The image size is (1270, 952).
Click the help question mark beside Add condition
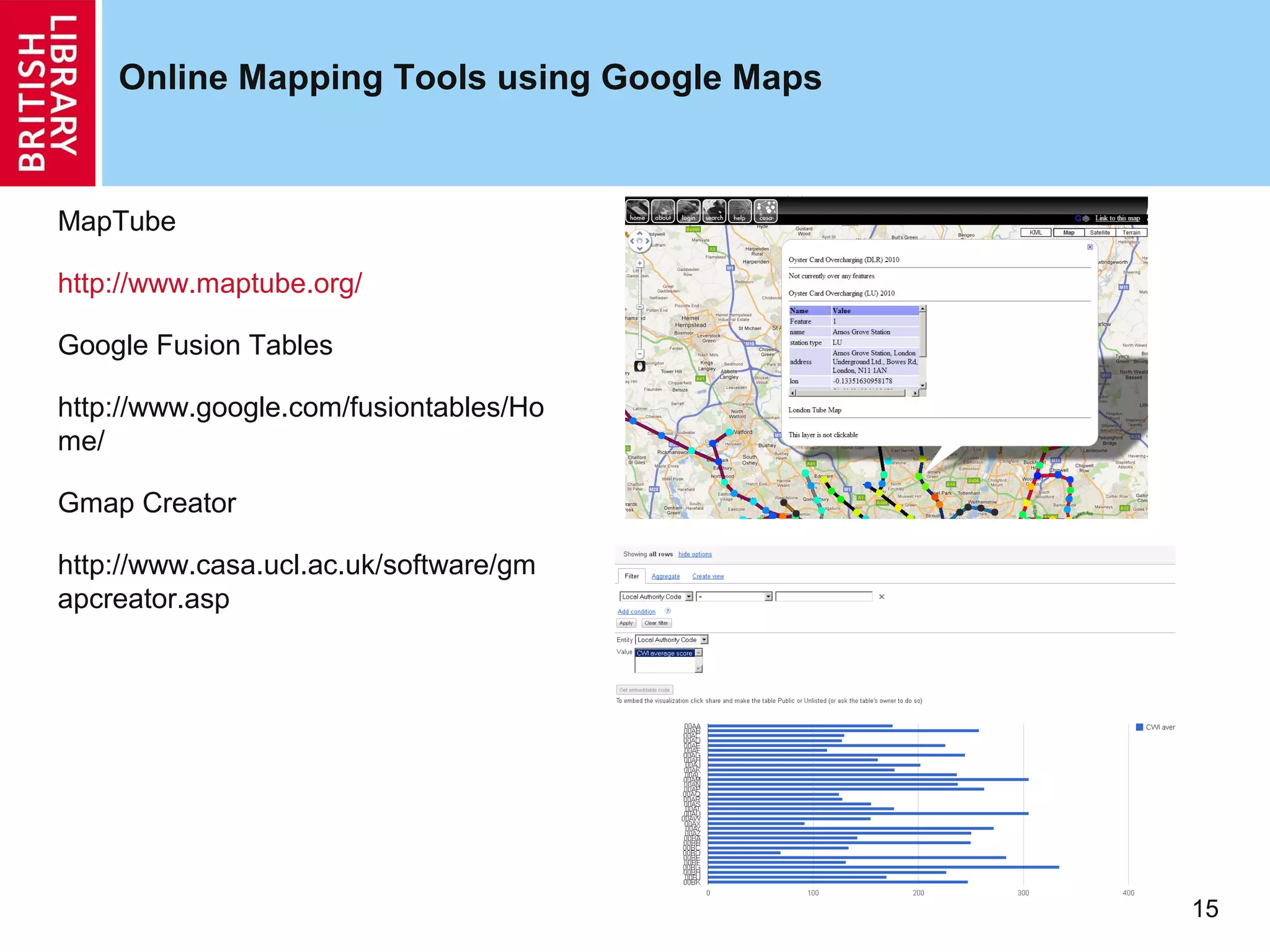[x=668, y=611]
